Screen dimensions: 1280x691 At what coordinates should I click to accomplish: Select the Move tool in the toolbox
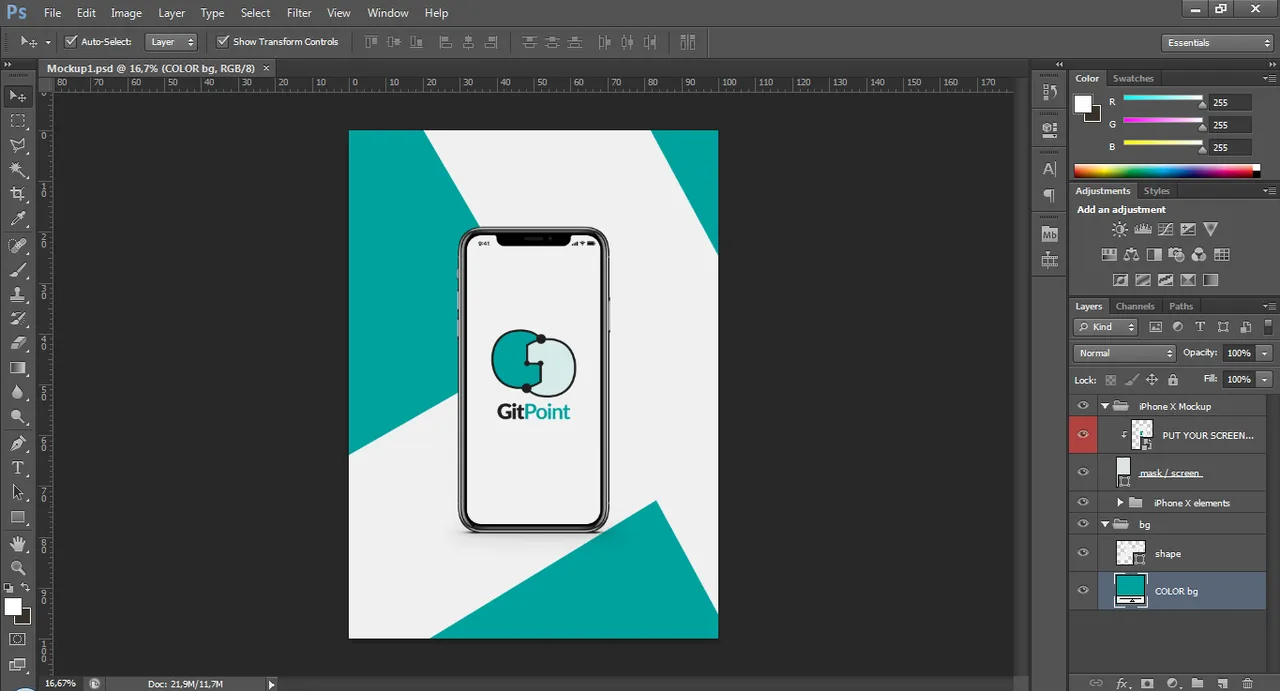[x=18, y=97]
